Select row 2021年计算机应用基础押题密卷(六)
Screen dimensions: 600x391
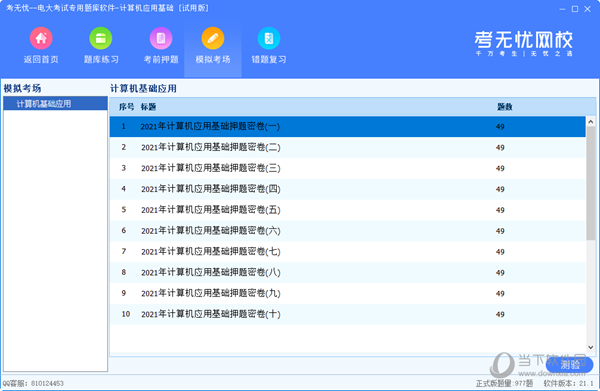click(x=347, y=231)
